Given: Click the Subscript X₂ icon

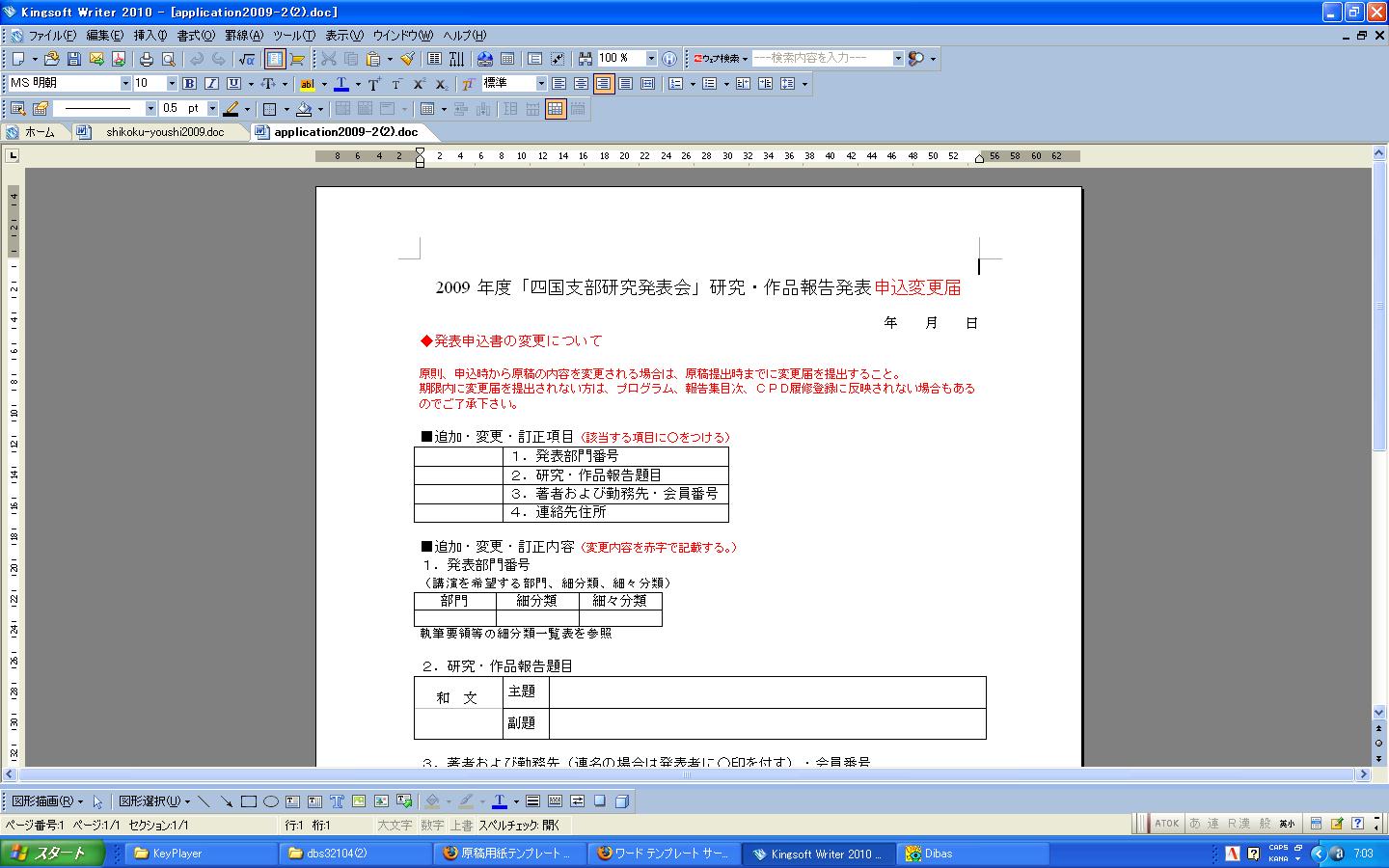Looking at the screenshot, I should pos(441,84).
